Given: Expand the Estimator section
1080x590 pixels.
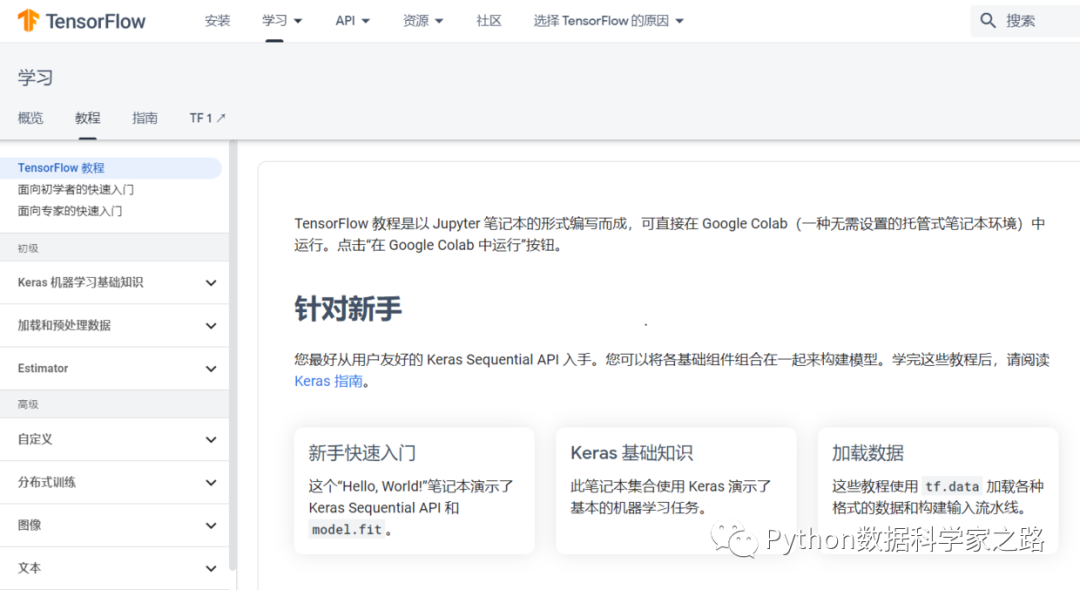Looking at the screenshot, I should tap(114, 368).
